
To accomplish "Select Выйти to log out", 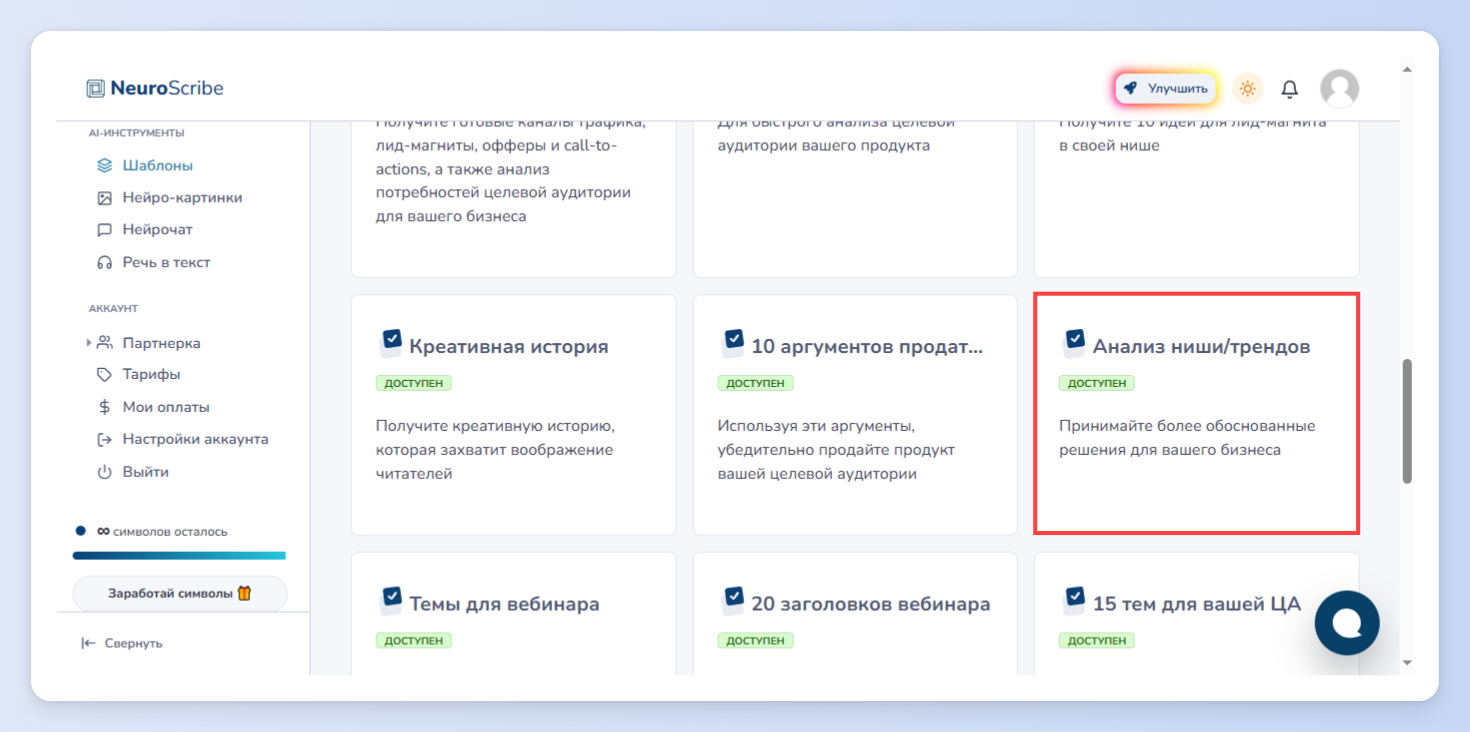I will (x=145, y=472).
